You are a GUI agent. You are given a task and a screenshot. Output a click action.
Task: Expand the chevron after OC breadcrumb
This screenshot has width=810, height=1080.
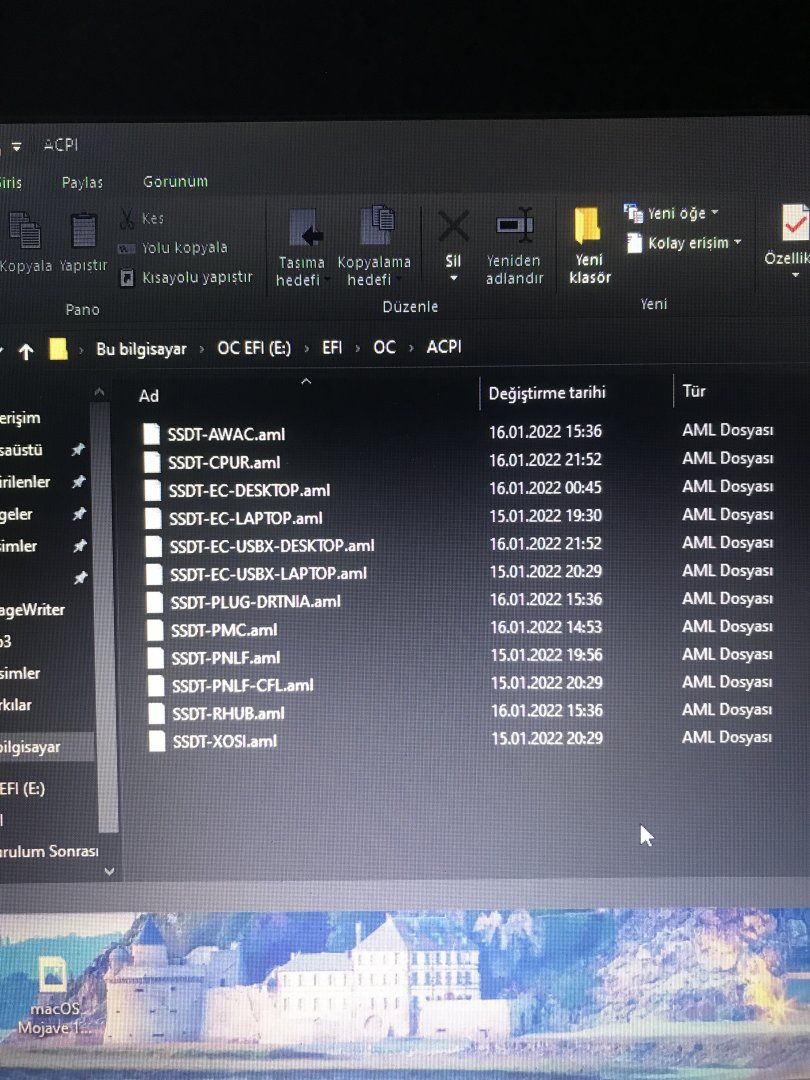411,348
